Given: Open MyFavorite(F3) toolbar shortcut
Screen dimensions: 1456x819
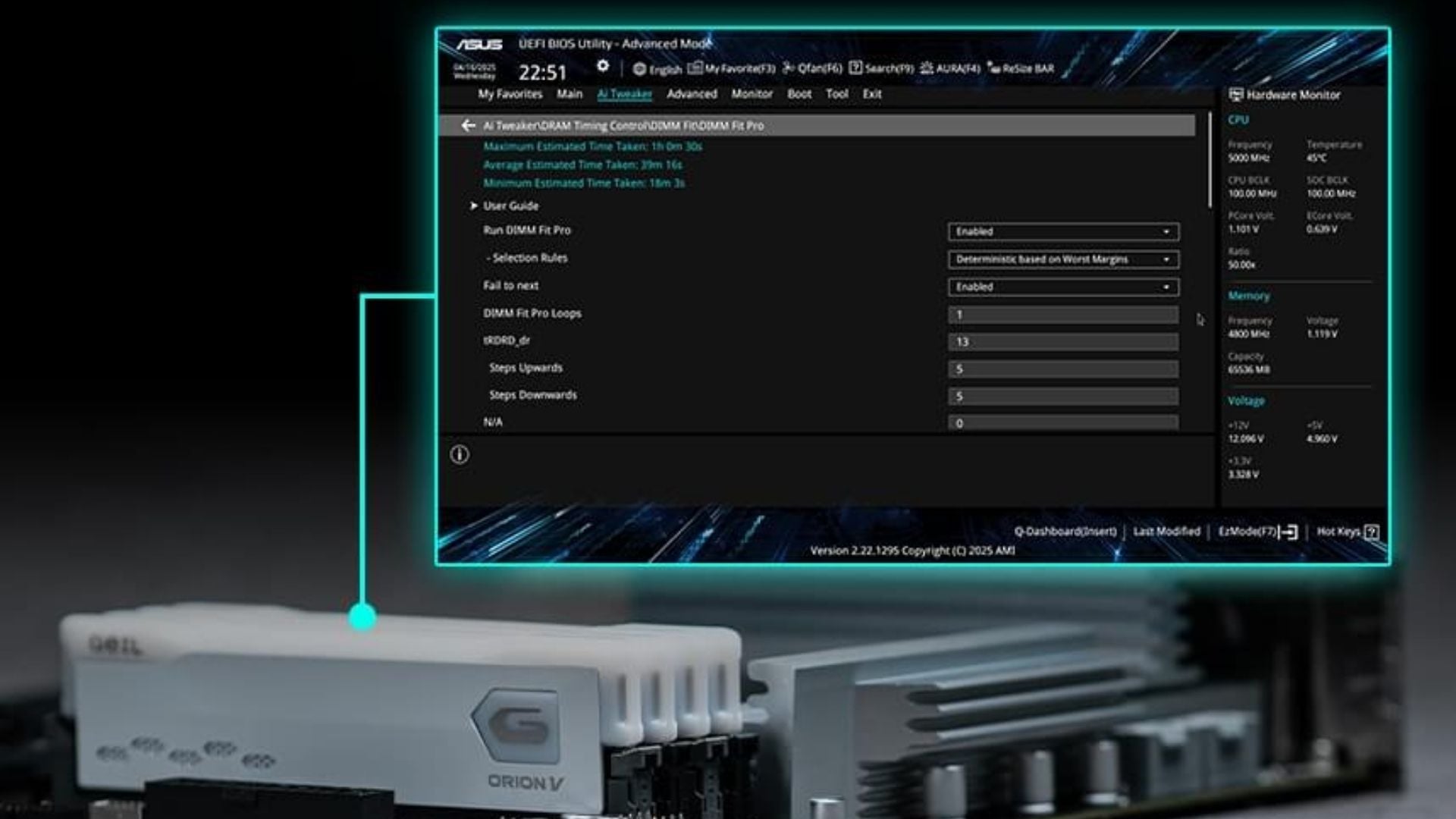Looking at the screenshot, I should 732,69.
